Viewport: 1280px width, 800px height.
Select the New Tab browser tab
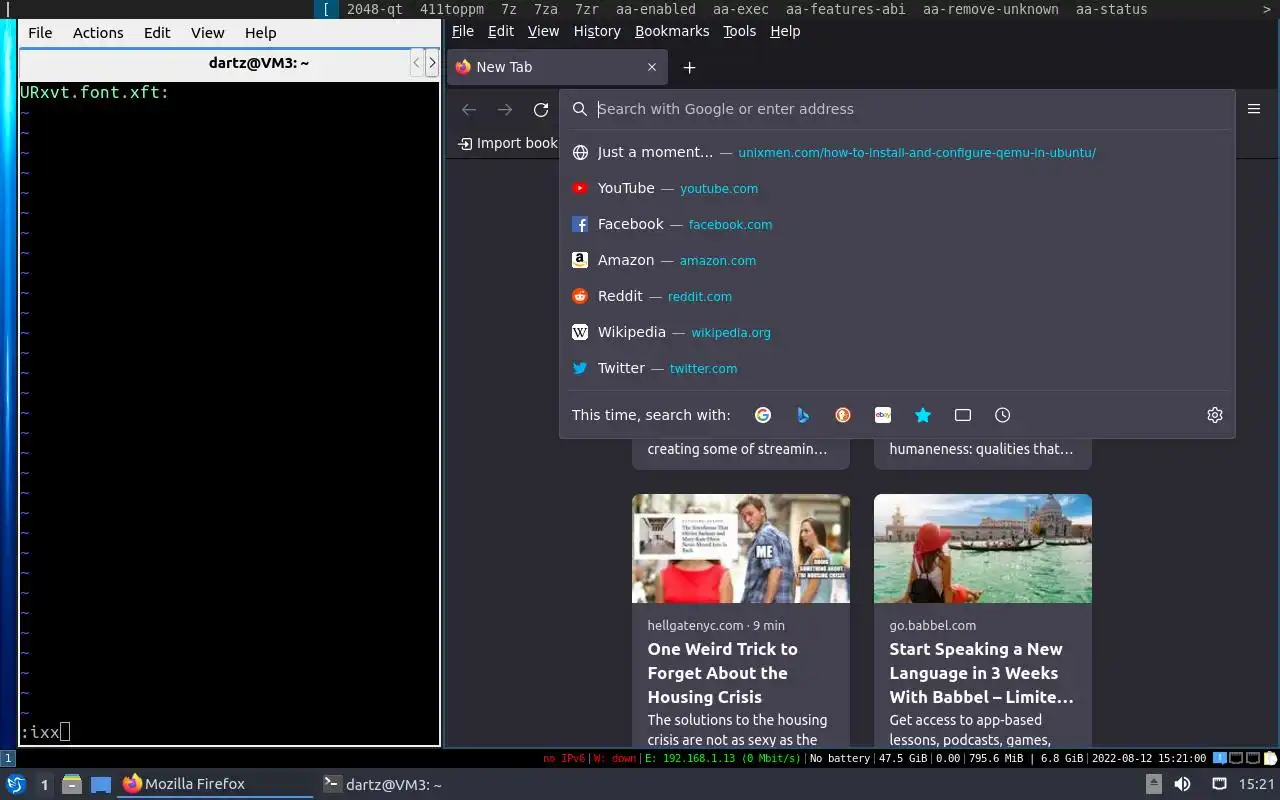pos(557,67)
